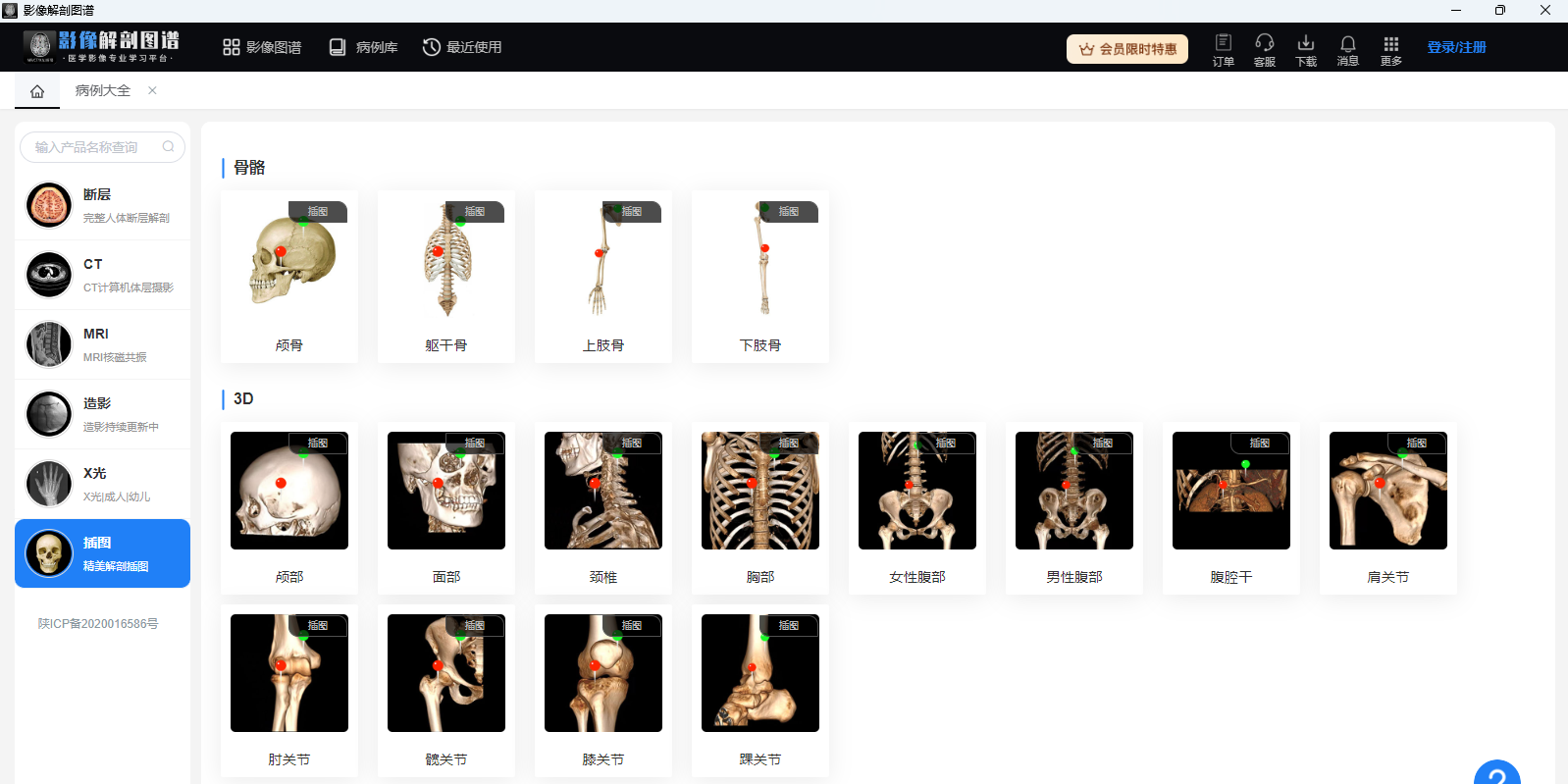Open the 病例库 menu

pos(363,47)
